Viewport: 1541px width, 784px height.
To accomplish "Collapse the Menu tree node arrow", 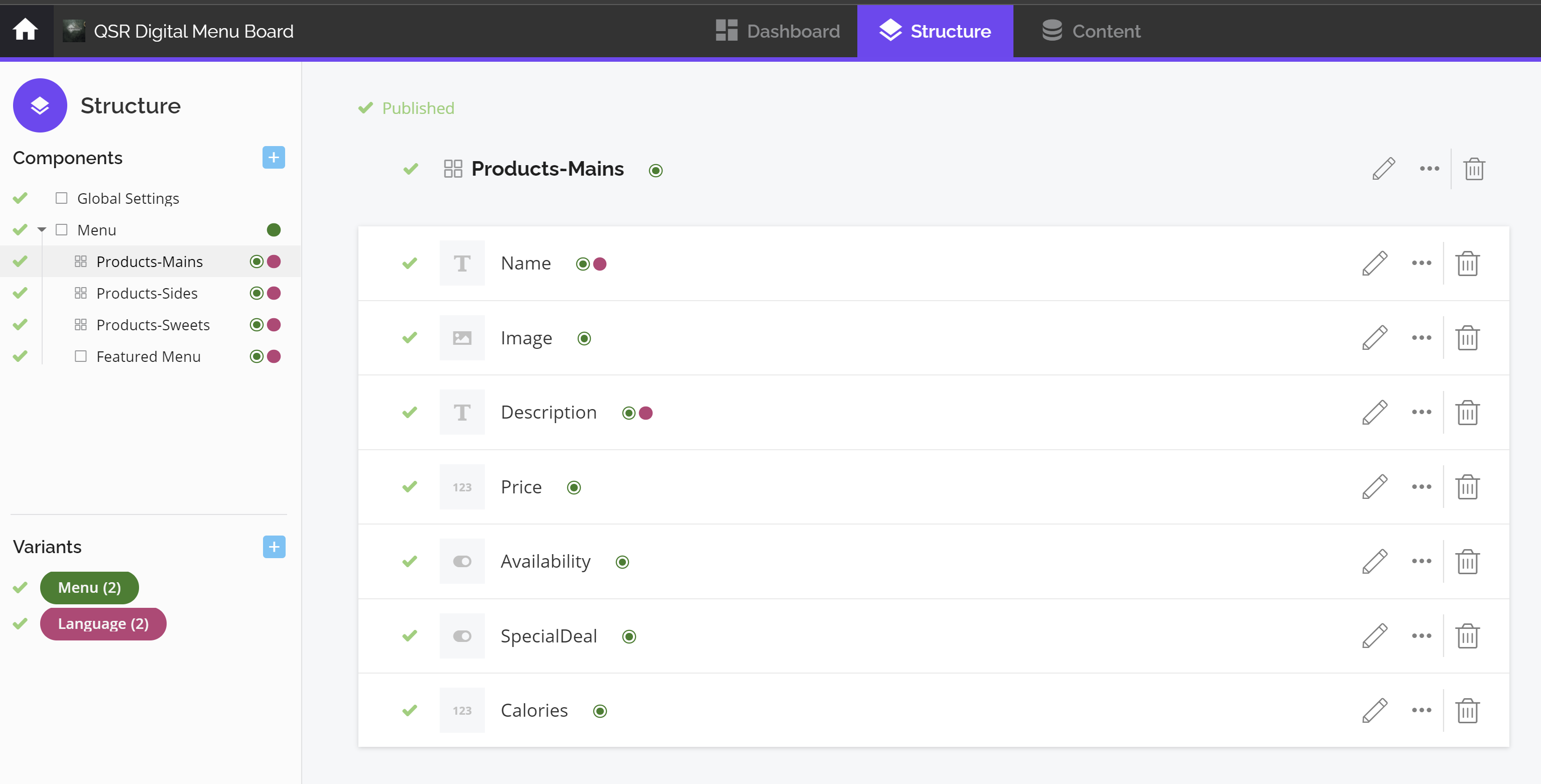I will point(42,230).
